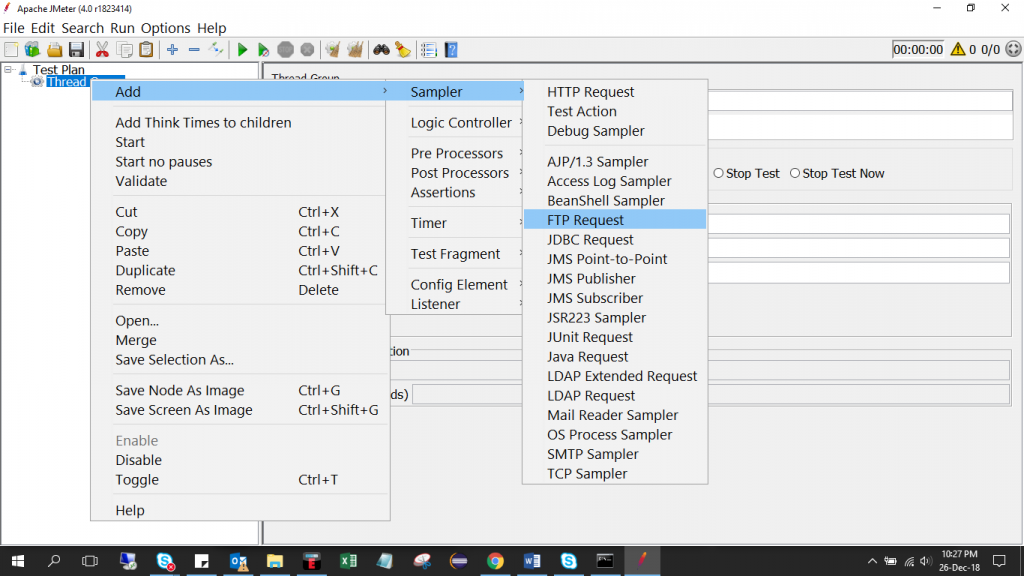1024x576 pixels.
Task: Click the Cut scissors icon
Action: [x=102, y=50]
